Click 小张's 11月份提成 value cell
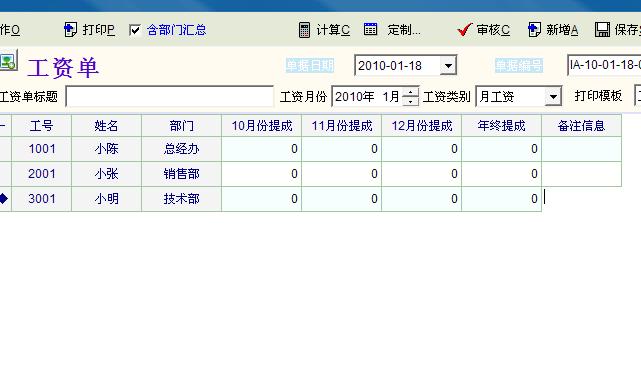Viewport: 641px width, 384px height. point(342,174)
